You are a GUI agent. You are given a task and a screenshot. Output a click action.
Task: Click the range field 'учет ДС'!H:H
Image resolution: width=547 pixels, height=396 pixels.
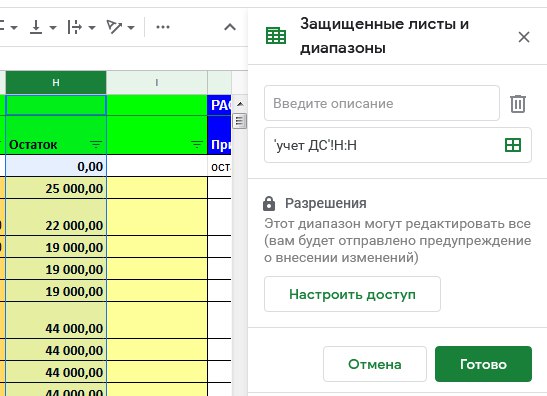384,145
